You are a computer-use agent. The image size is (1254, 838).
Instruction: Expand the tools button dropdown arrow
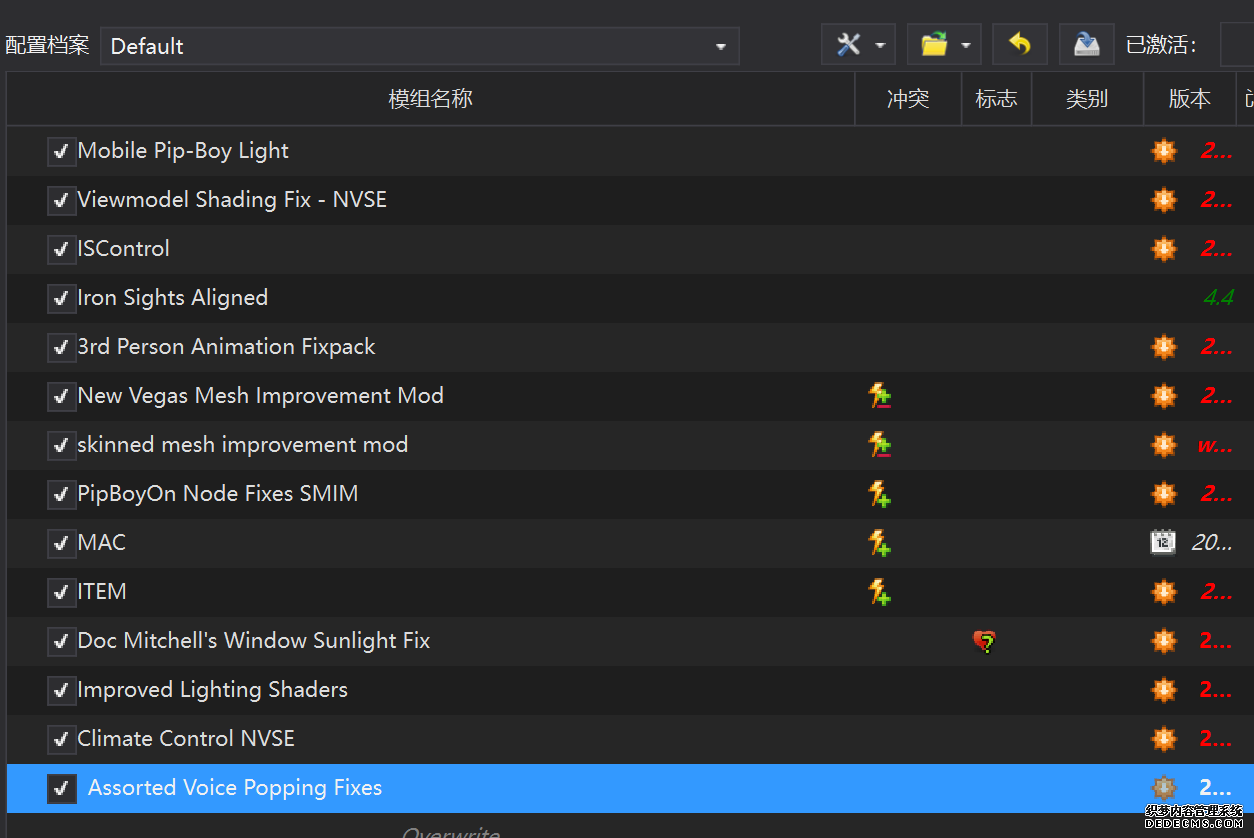(x=880, y=46)
